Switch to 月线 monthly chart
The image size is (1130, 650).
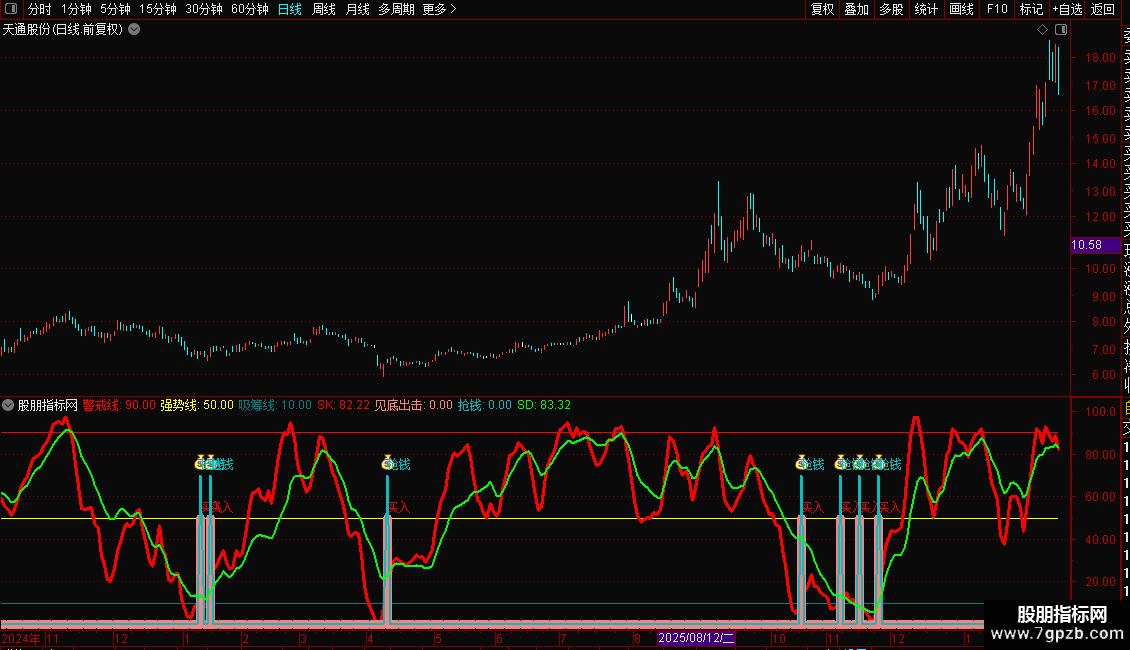357,9
